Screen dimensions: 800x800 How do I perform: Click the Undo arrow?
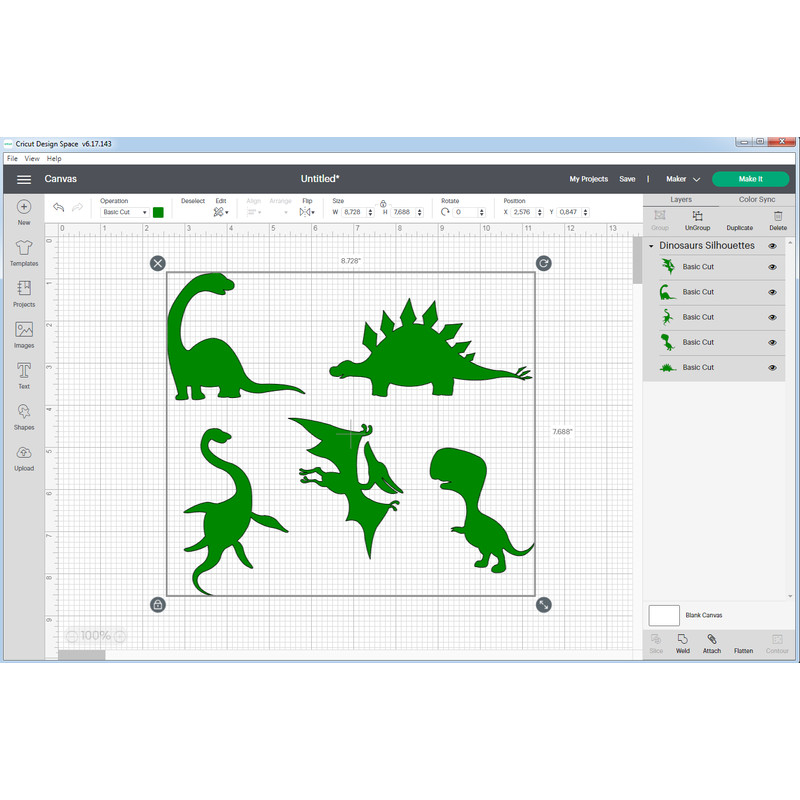(58, 207)
